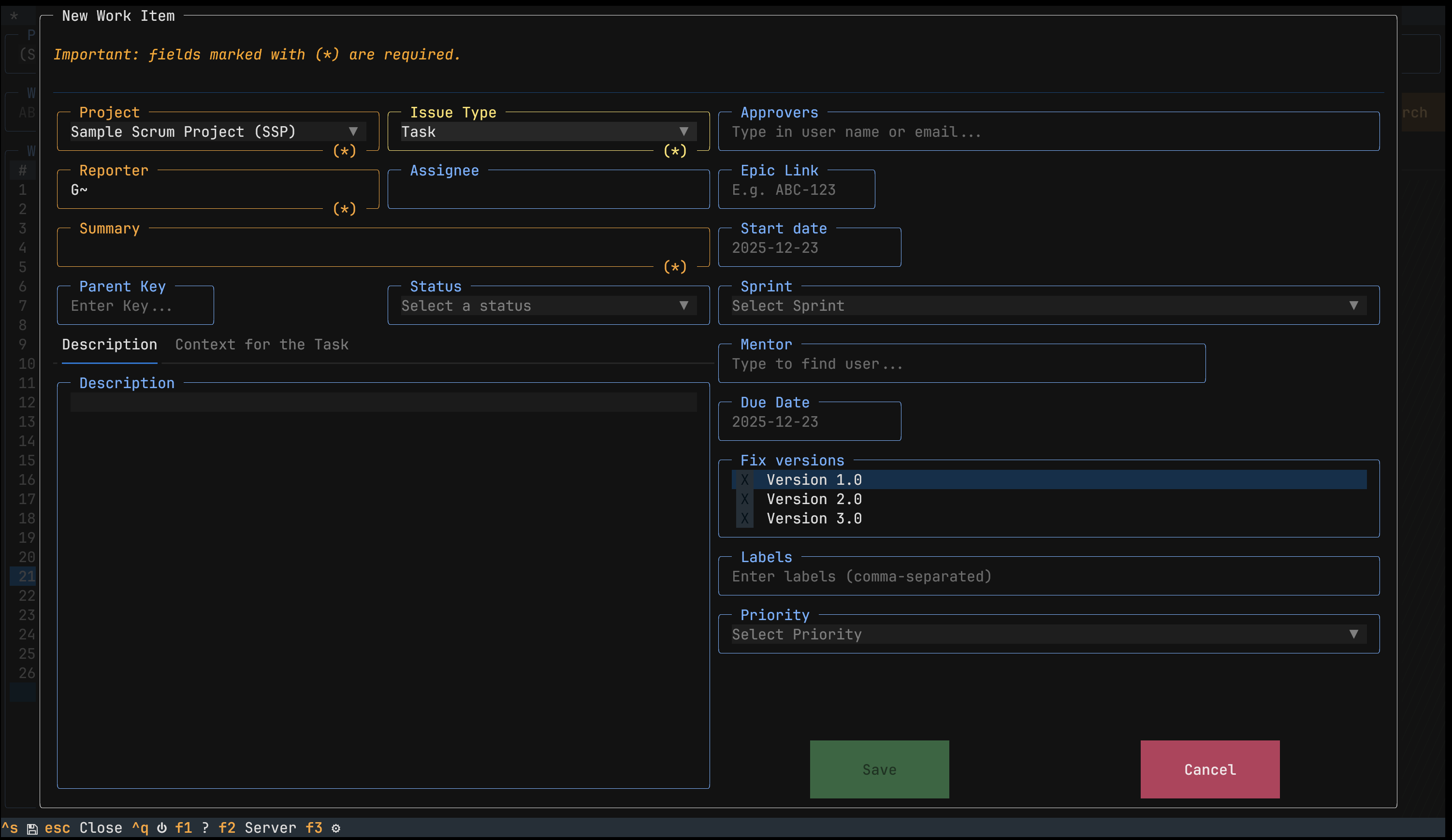This screenshot has width=1452, height=840.
Task: Toggle Version 1.0 checkbox
Action: click(x=744, y=479)
